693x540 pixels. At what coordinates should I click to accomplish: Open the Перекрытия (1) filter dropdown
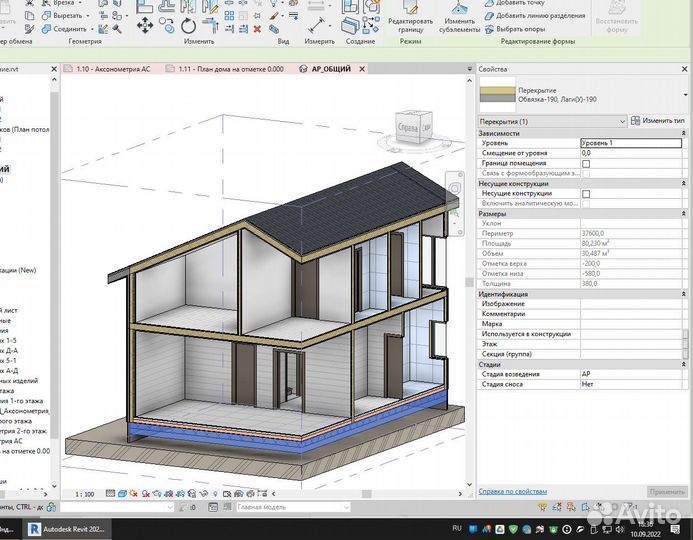coord(552,121)
